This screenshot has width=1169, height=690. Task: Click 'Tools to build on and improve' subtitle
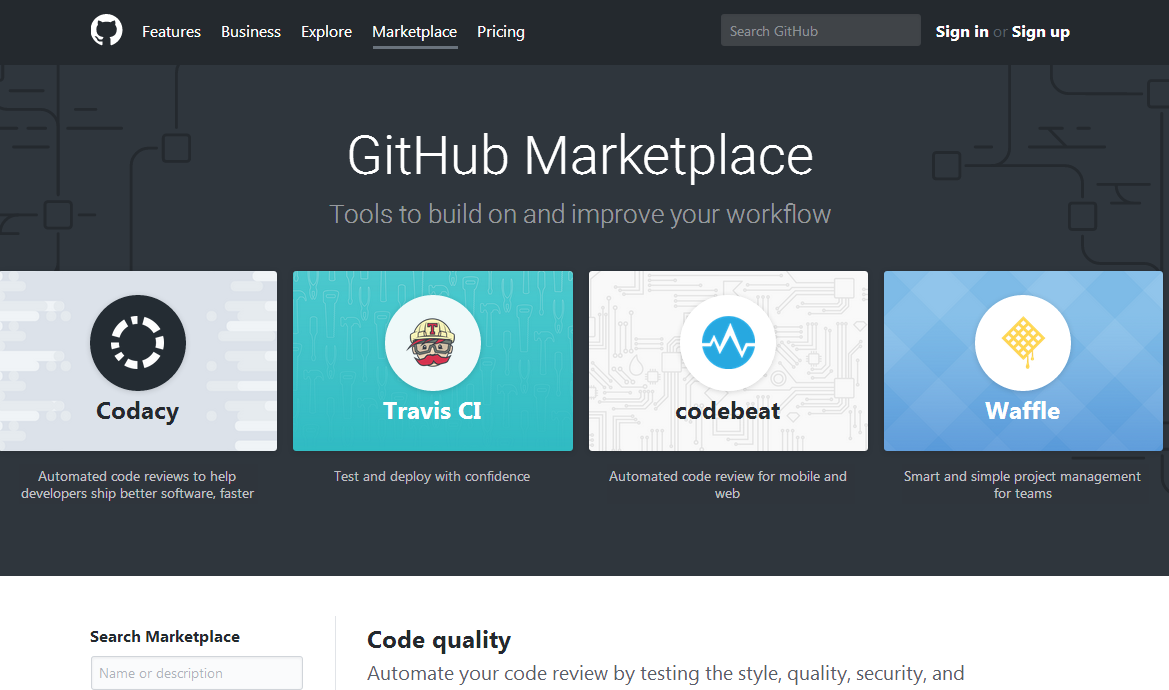coord(580,215)
